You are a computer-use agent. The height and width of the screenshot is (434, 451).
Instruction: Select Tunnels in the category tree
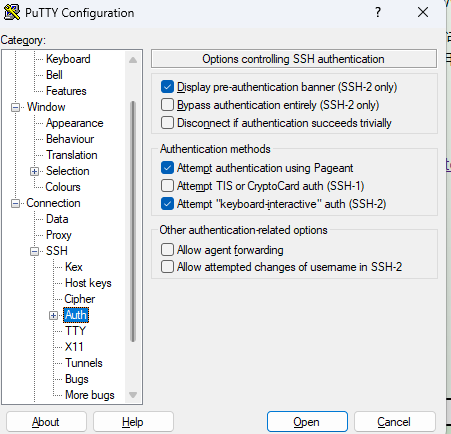coord(84,363)
